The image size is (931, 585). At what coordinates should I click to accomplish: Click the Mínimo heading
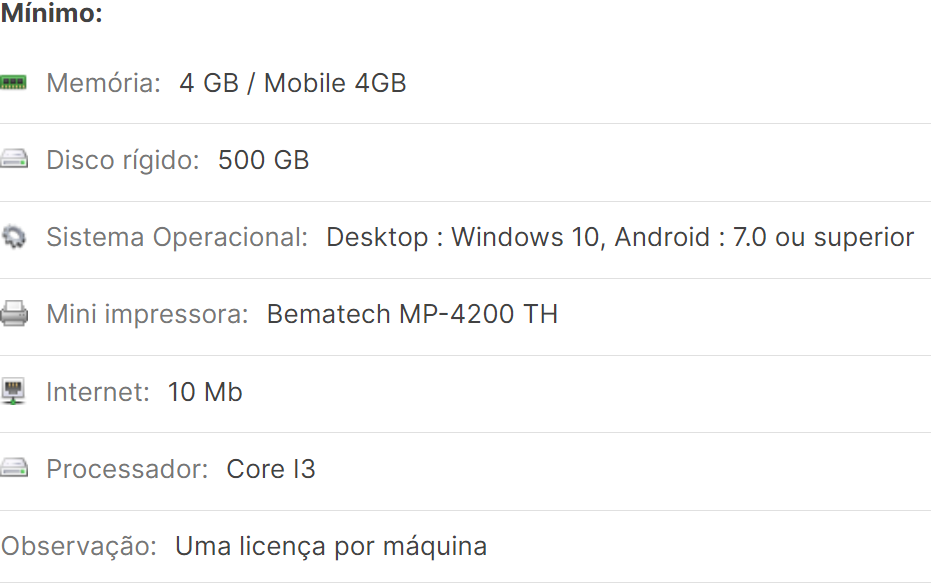pos(52,15)
